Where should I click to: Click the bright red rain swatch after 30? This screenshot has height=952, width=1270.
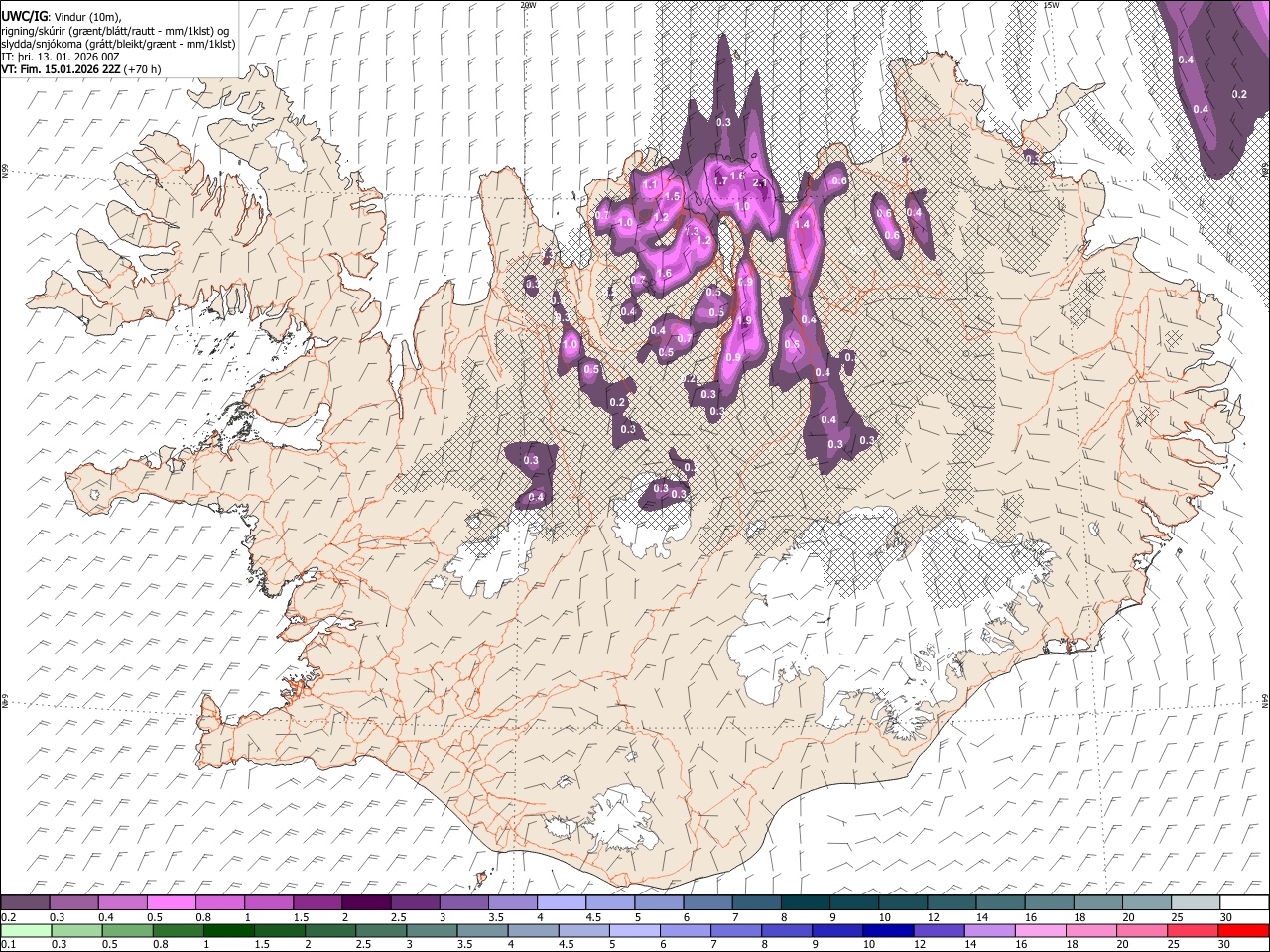tap(1243, 930)
